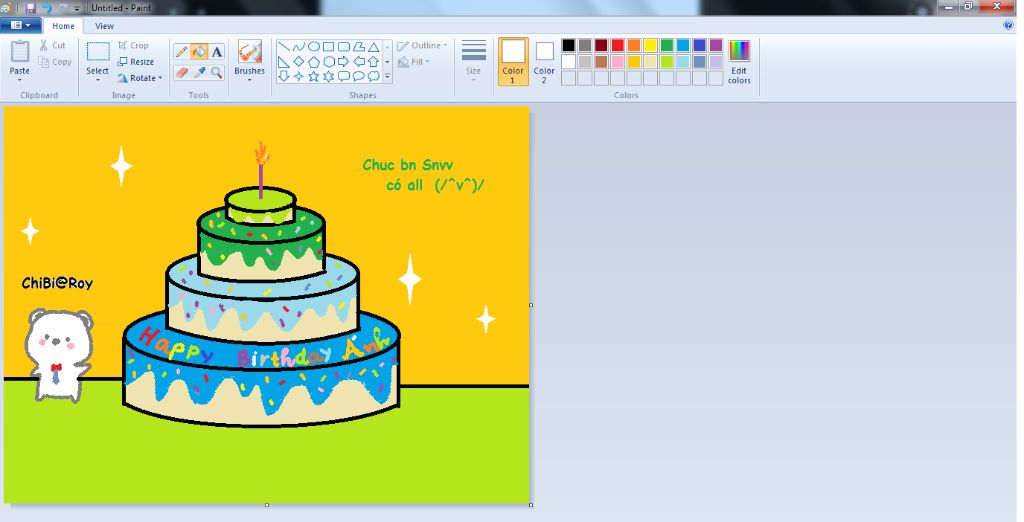Pick the black color swatch
Image resolution: width=1024 pixels, height=522 pixels.
[x=569, y=45]
